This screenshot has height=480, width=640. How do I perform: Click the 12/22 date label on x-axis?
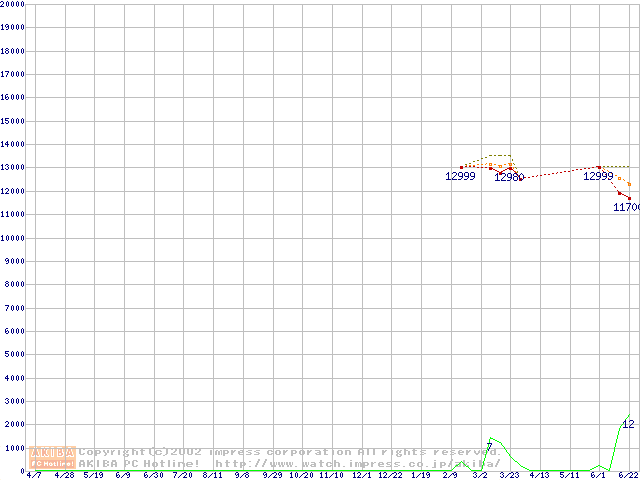pos(390,475)
